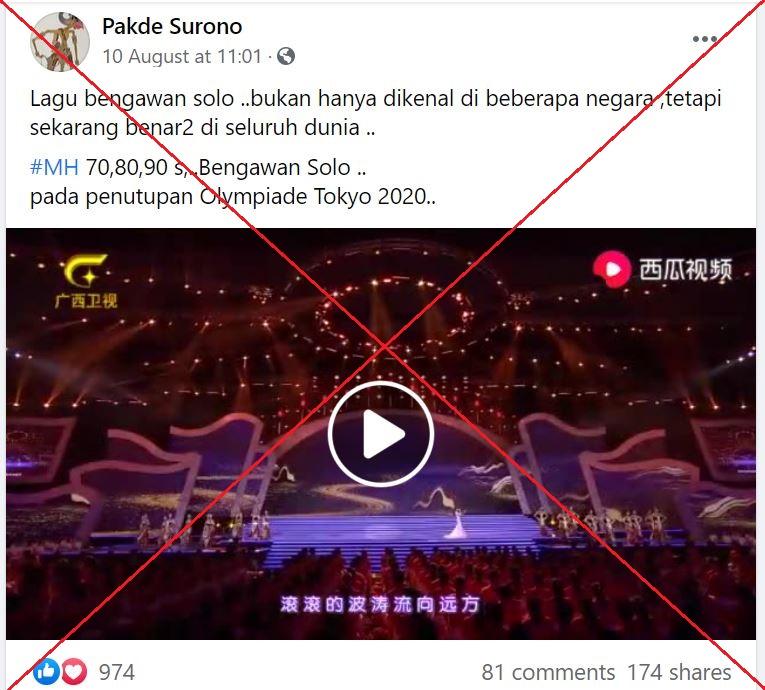Click the public globe privacy icon
The height and width of the screenshot is (690, 765).
286,56
